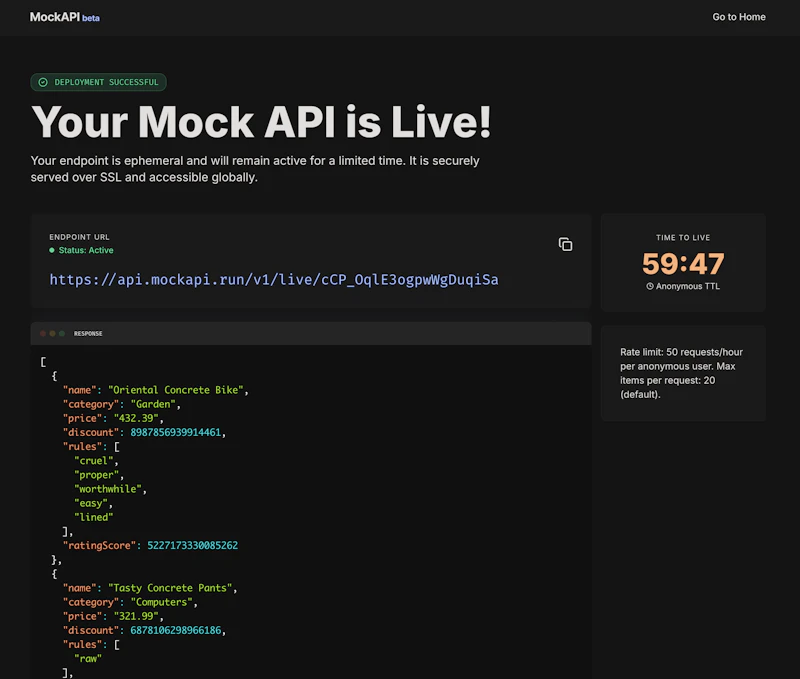Click the "worthwhile" rule entry
The image size is (800, 679).
[x=108, y=489]
